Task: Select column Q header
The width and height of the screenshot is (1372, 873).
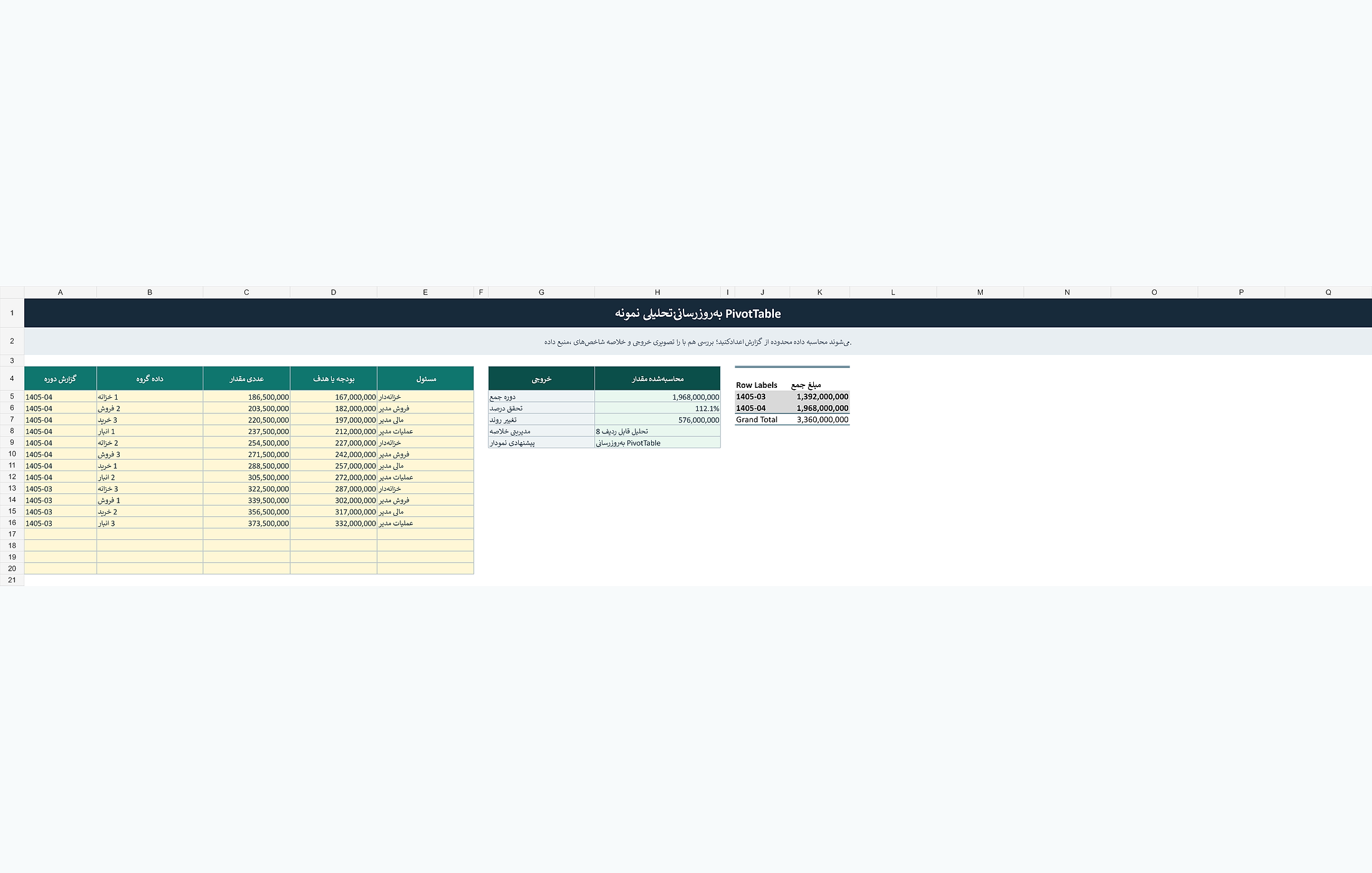Action: pos(1328,292)
